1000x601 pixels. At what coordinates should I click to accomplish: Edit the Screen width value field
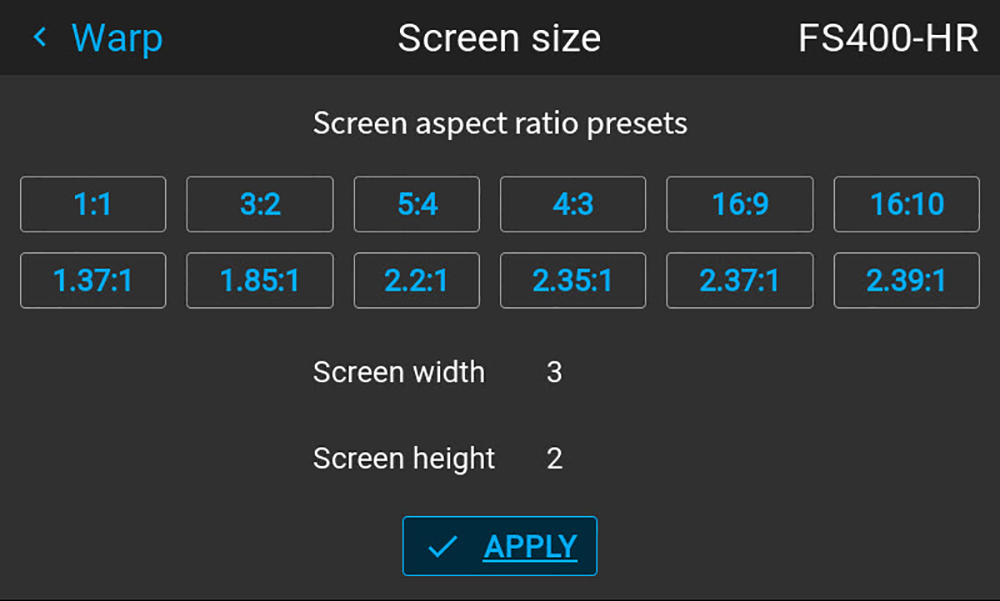pyautogui.click(x=554, y=372)
